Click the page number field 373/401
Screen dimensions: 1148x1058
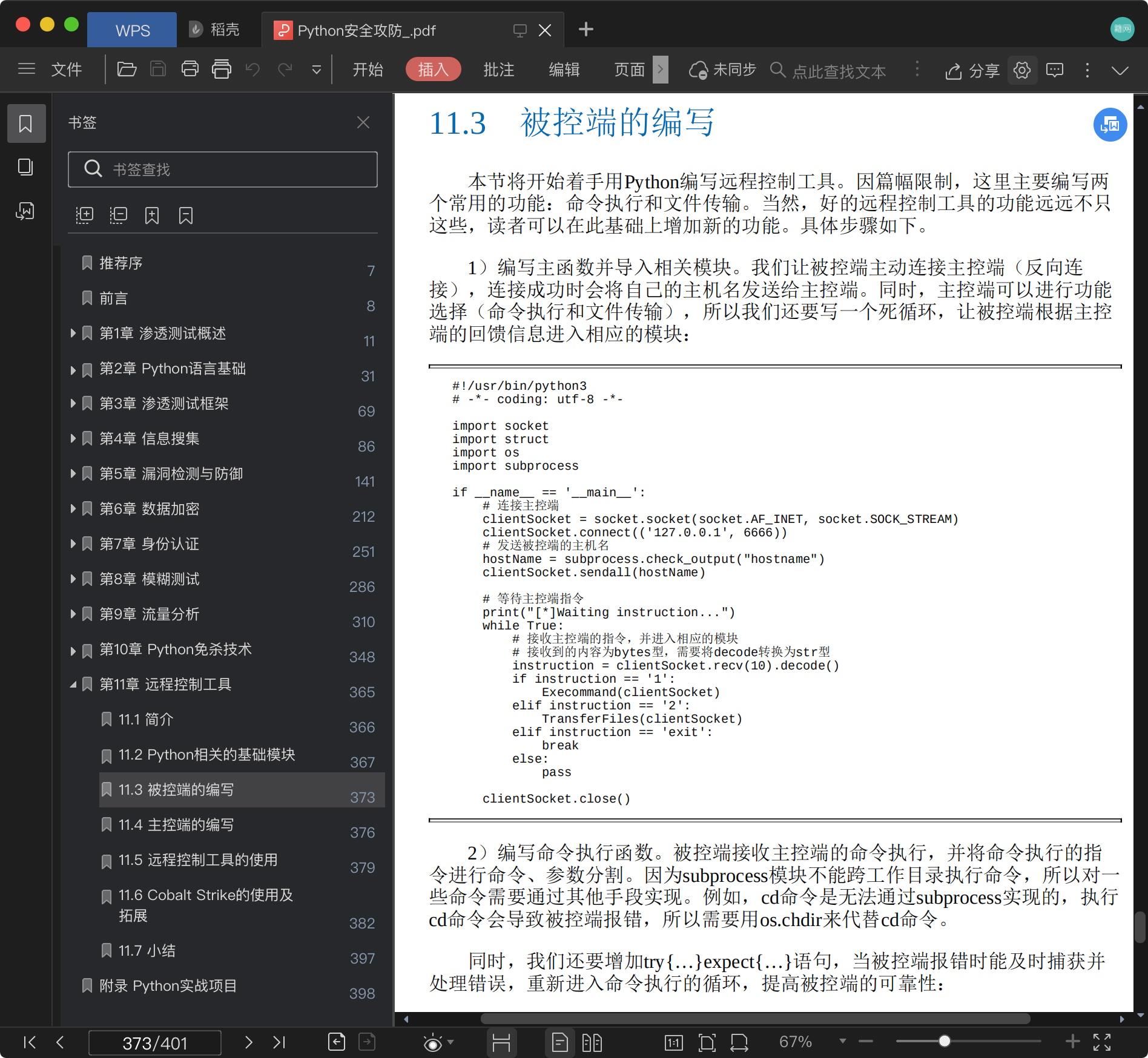point(155,1043)
